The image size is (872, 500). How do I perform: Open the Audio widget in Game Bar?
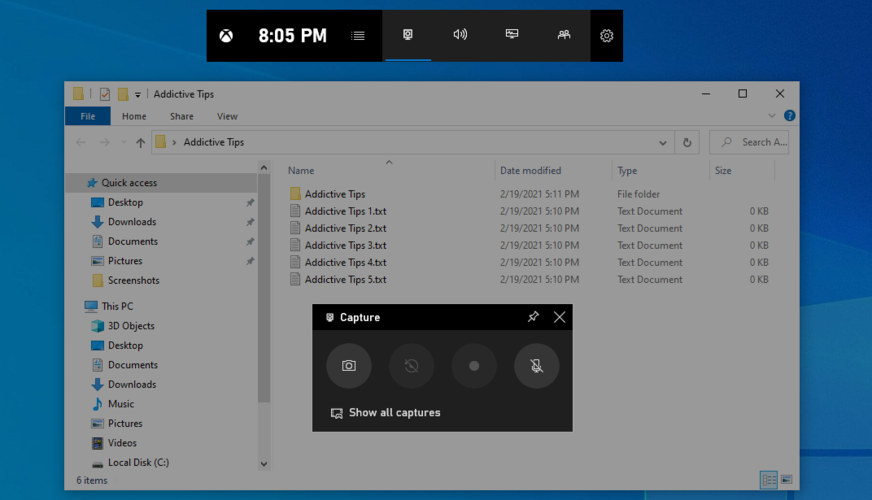460,35
